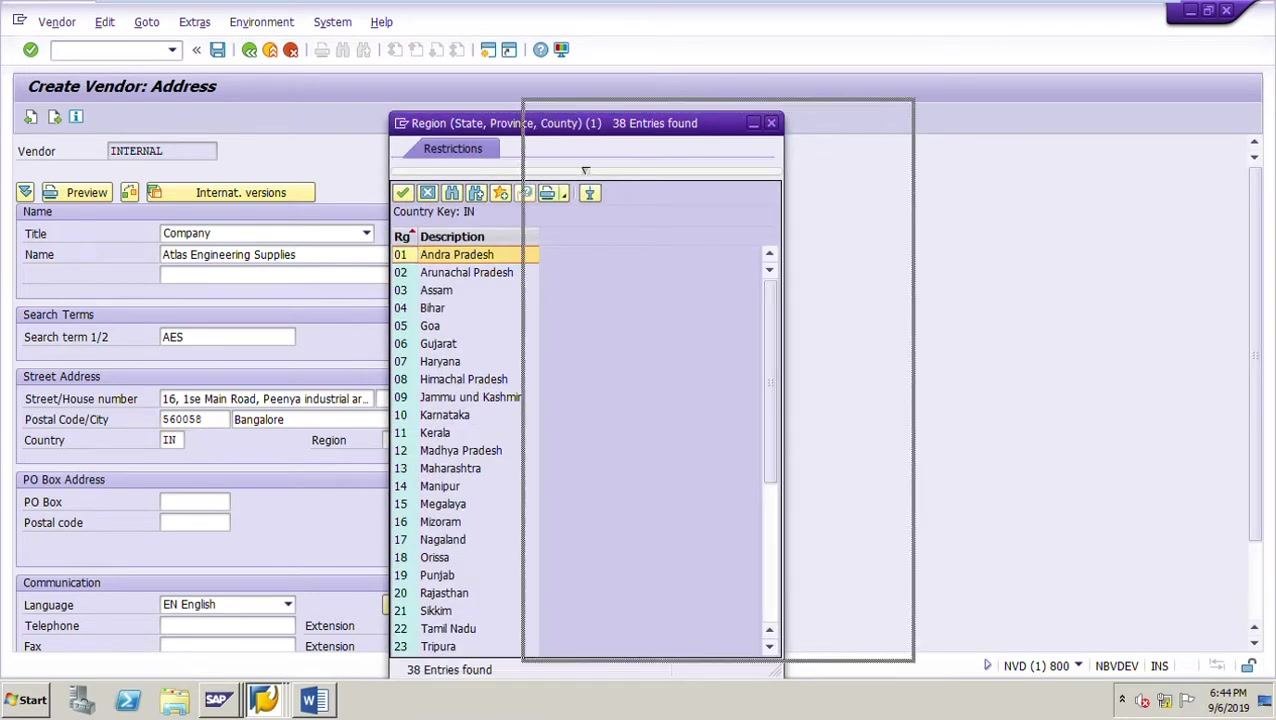Click Create new session icon
1276x720 pixels.
tap(488, 50)
